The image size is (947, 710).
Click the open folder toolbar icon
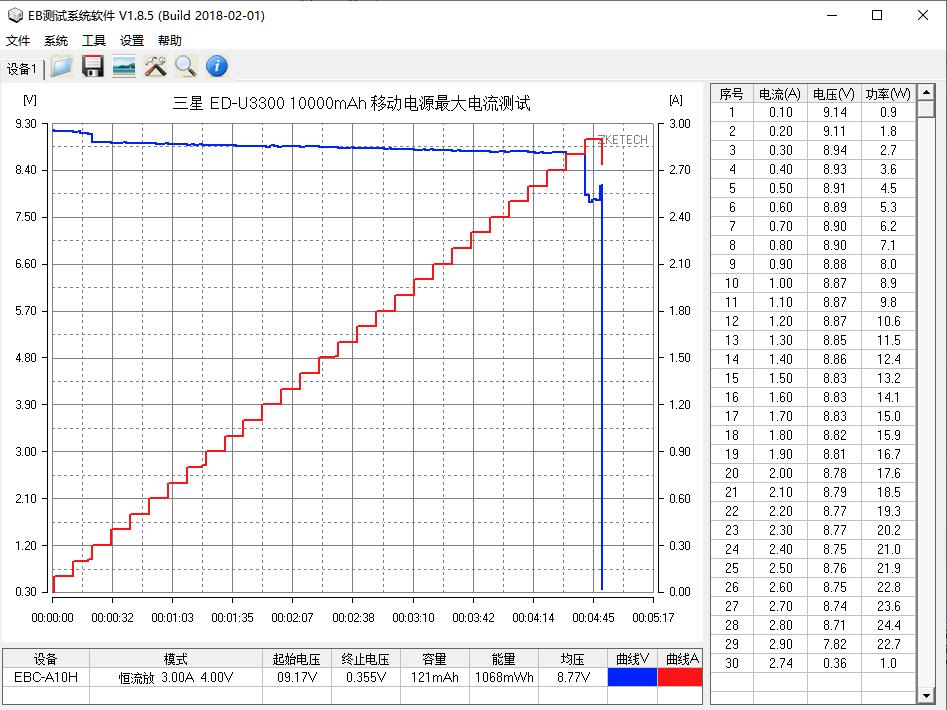coord(62,66)
